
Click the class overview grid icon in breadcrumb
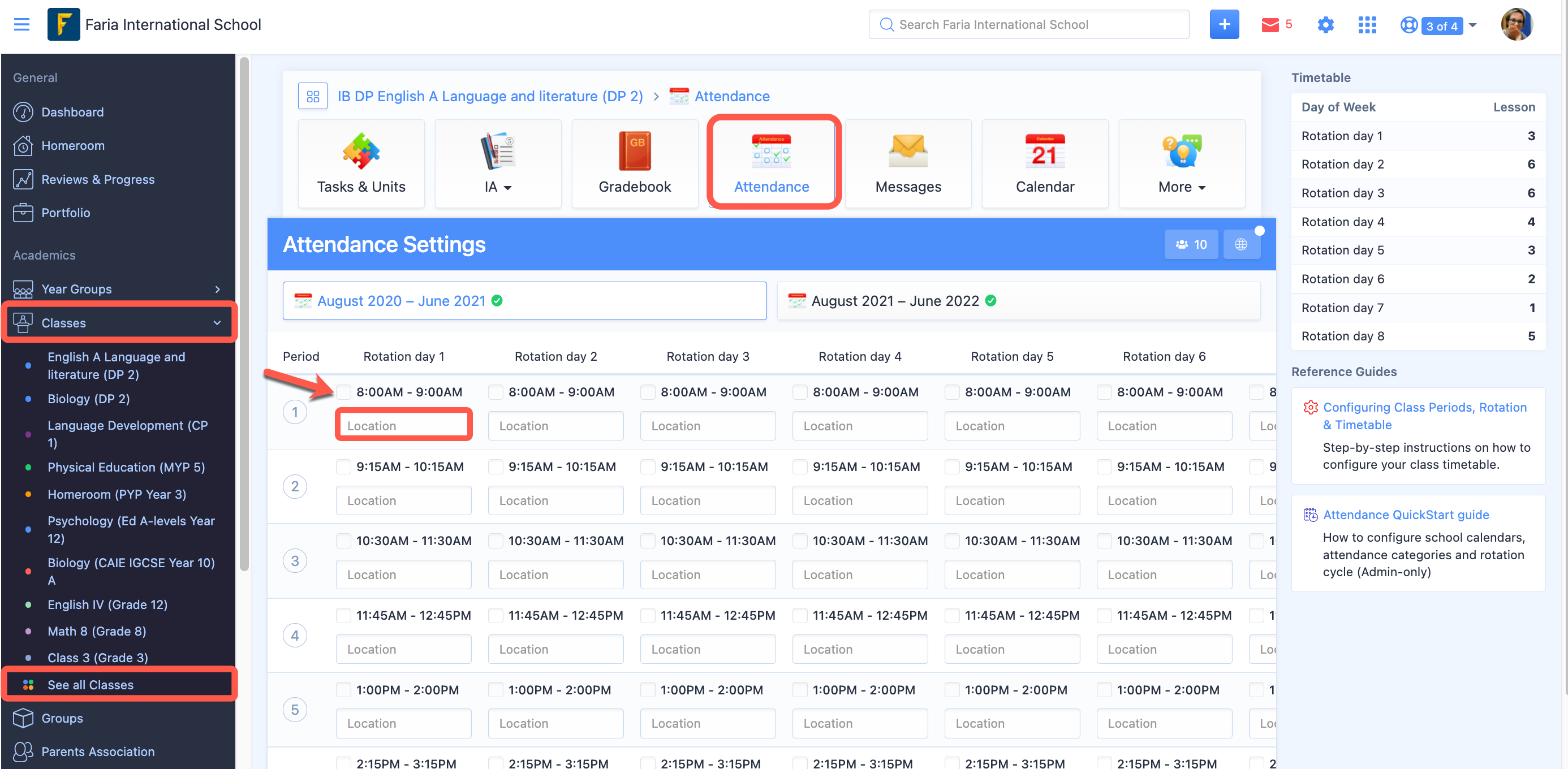coord(313,96)
